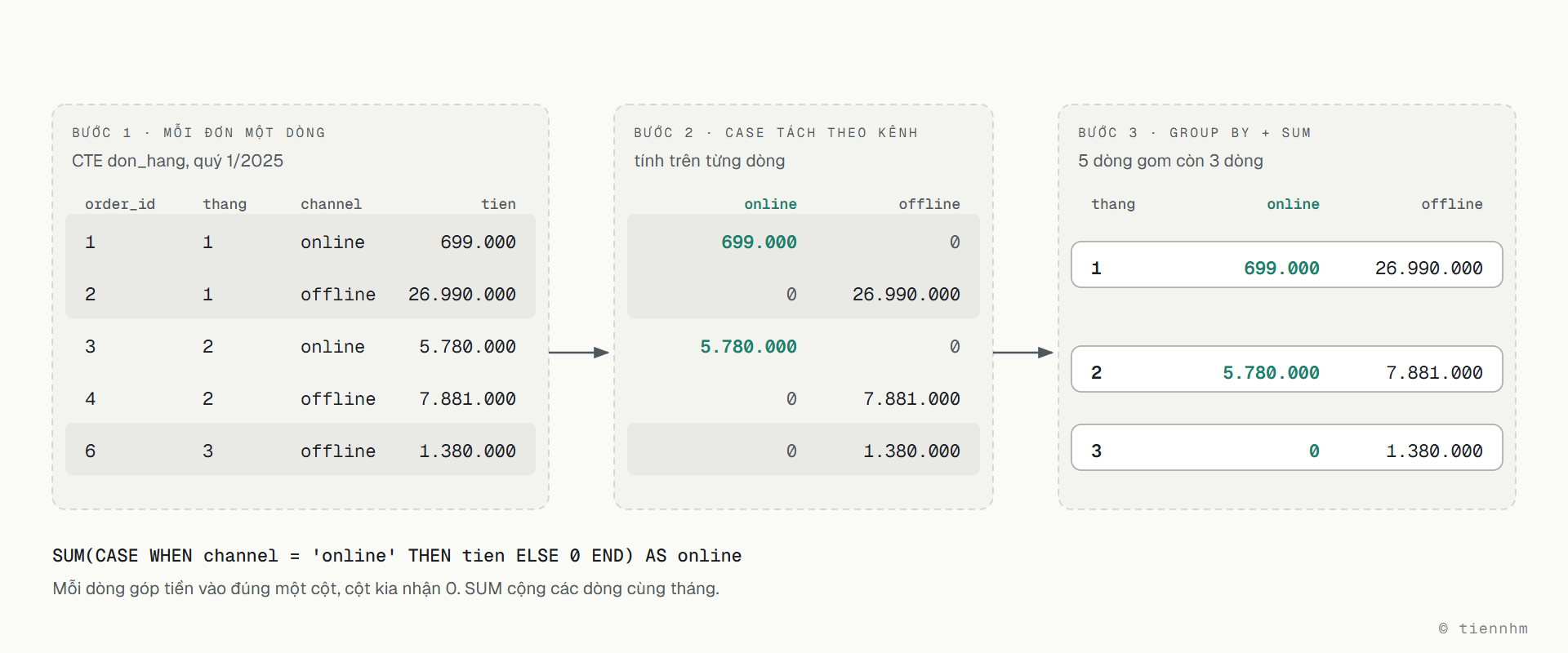Image resolution: width=1568 pixels, height=653 pixels.
Task: Select the subtitle "CTE don_hang, quý 1/2025"
Action: pyautogui.click(x=177, y=161)
